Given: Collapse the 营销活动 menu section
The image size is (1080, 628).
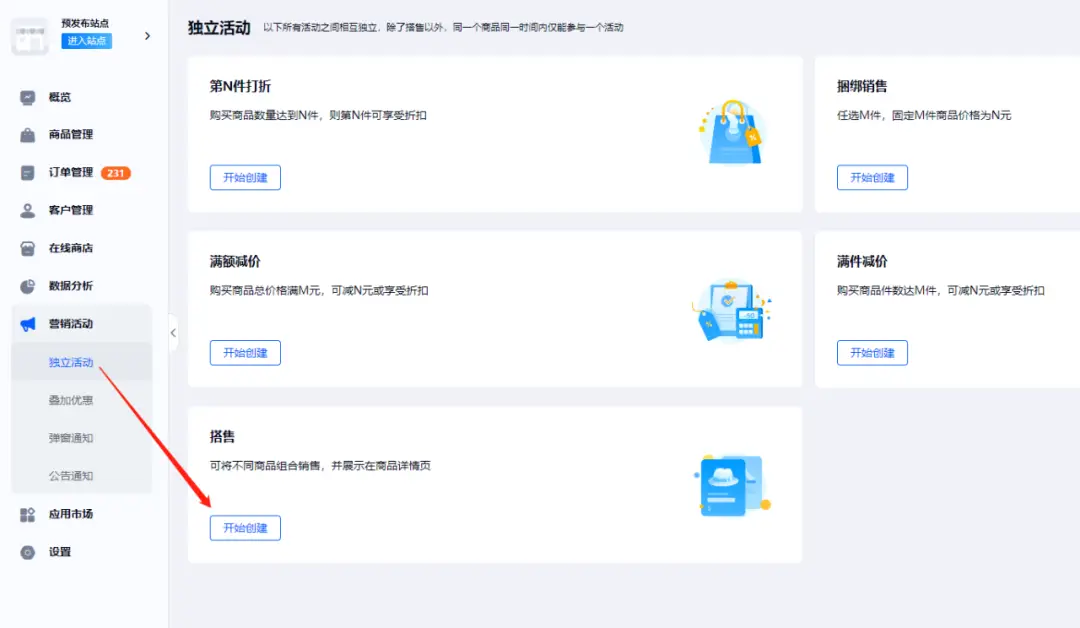Looking at the screenshot, I should point(70,324).
